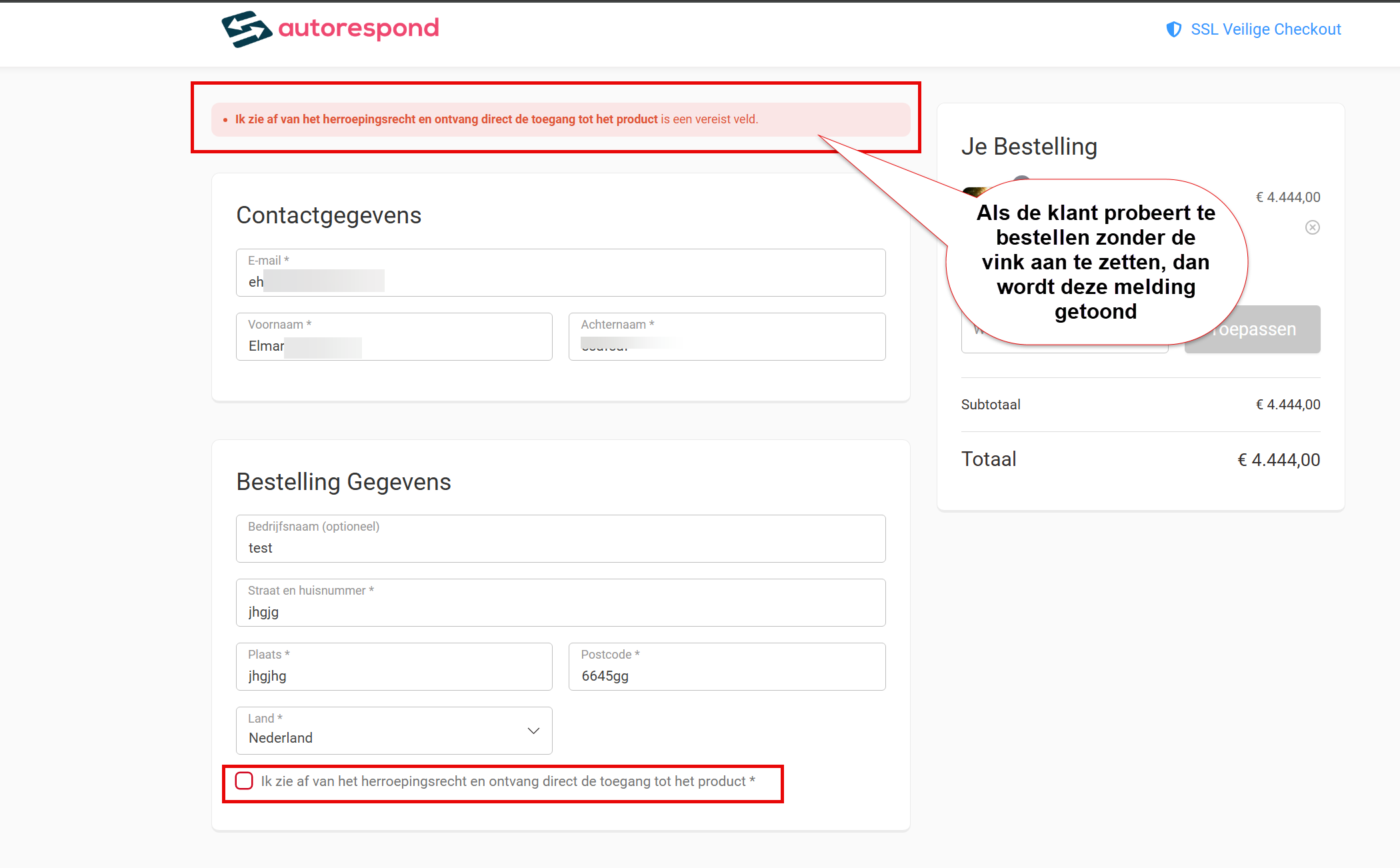Select the Postcode input field
Viewport: 1400px width, 868px height.
(727, 667)
